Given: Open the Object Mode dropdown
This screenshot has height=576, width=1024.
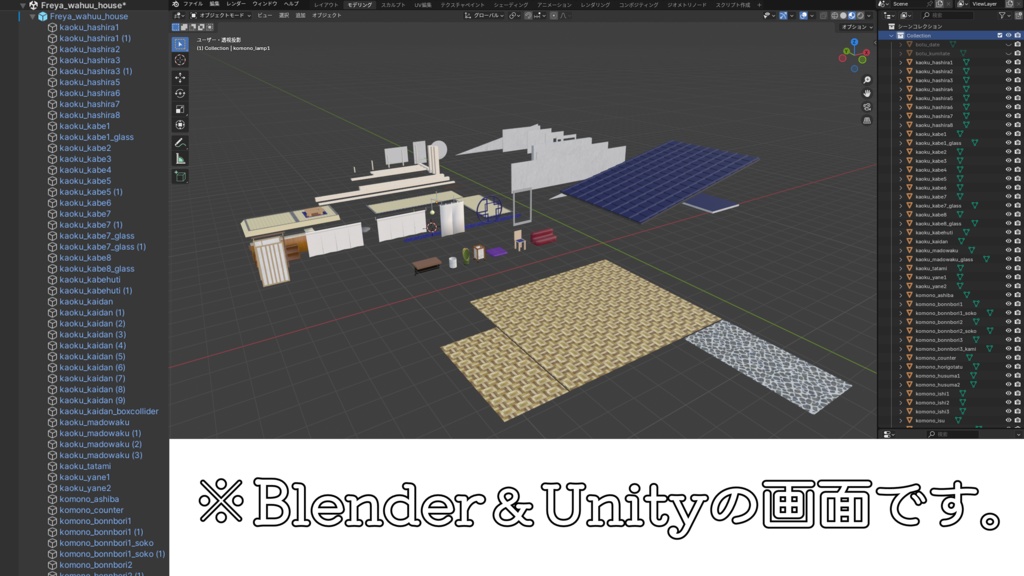Looking at the screenshot, I should [220, 15].
